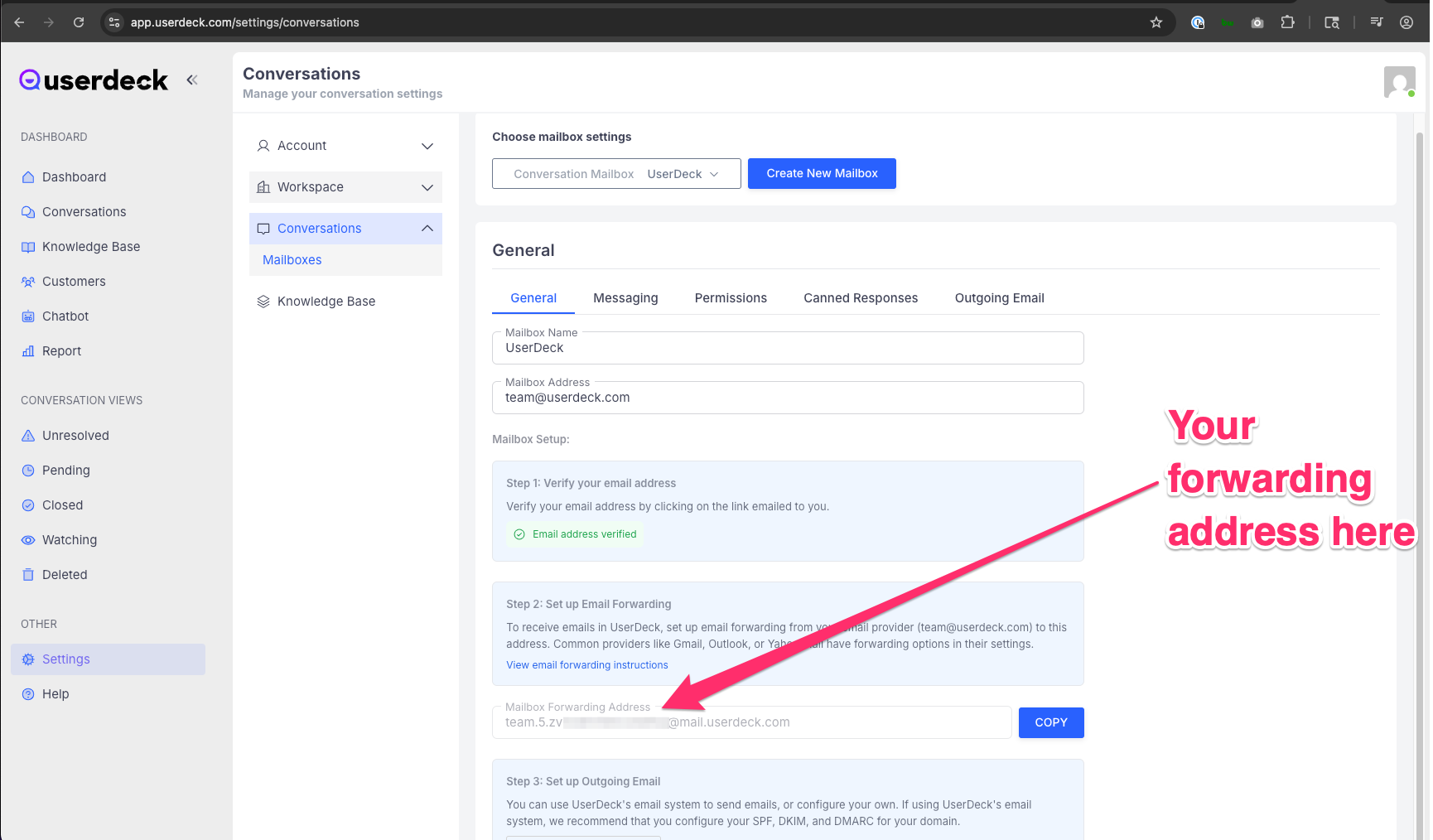Copy the mailbox forwarding address
The image size is (1433, 840).
point(1051,722)
